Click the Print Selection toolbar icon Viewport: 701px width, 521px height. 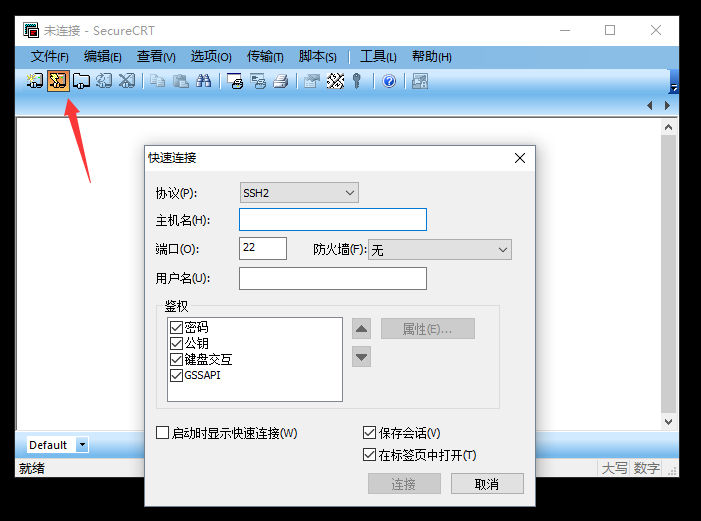[258, 81]
